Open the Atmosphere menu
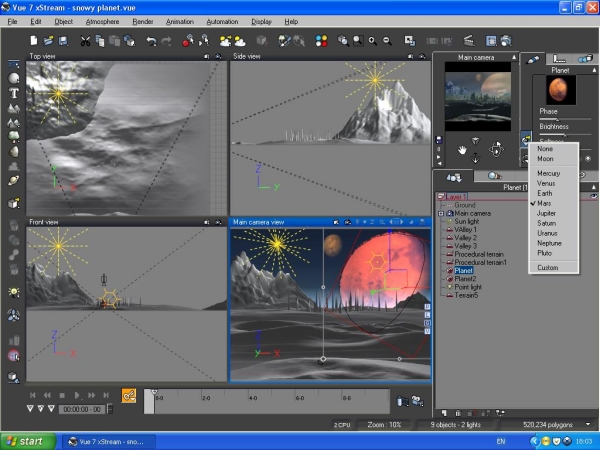Image resolution: width=600 pixels, height=450 pixels. coord(102,22)
